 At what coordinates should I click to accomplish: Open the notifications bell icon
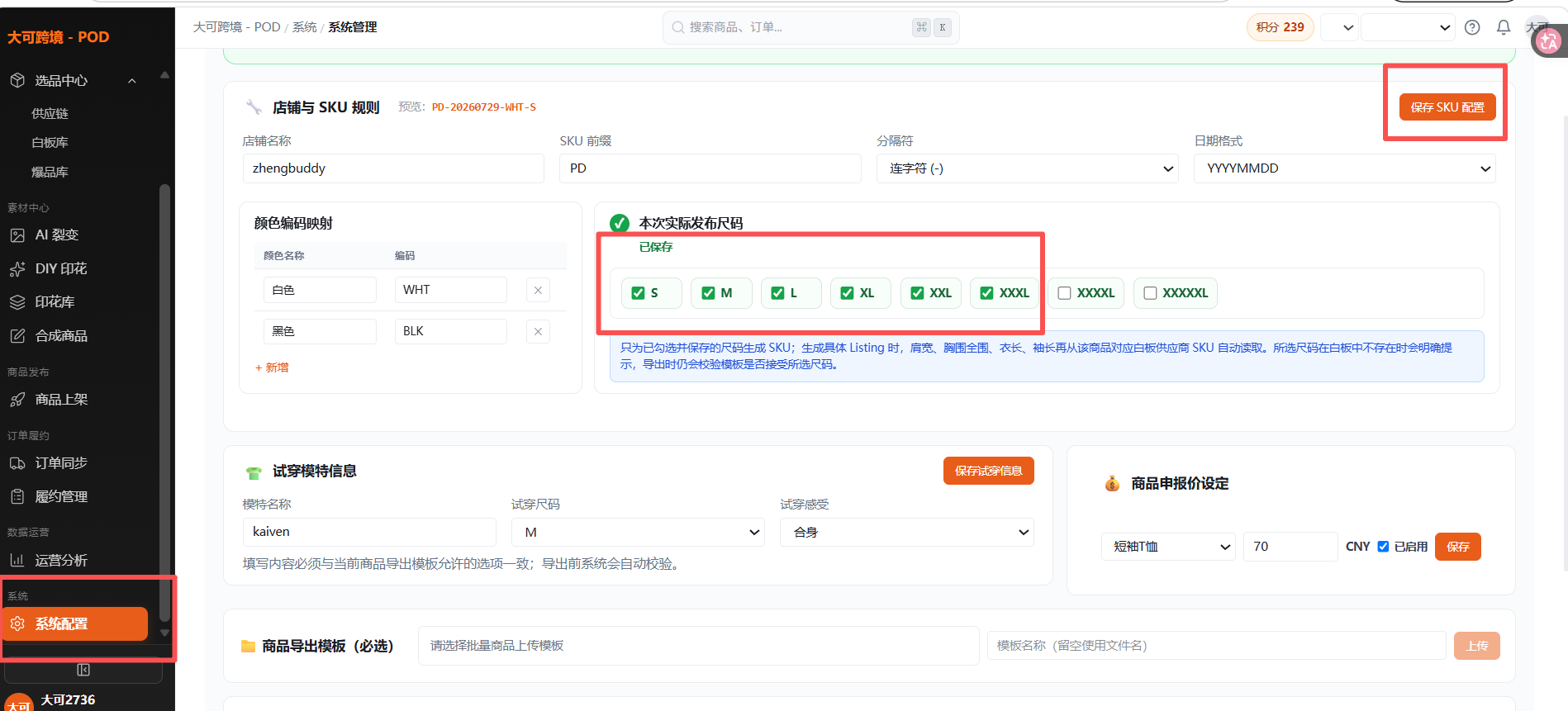(x=1504, y=27)
